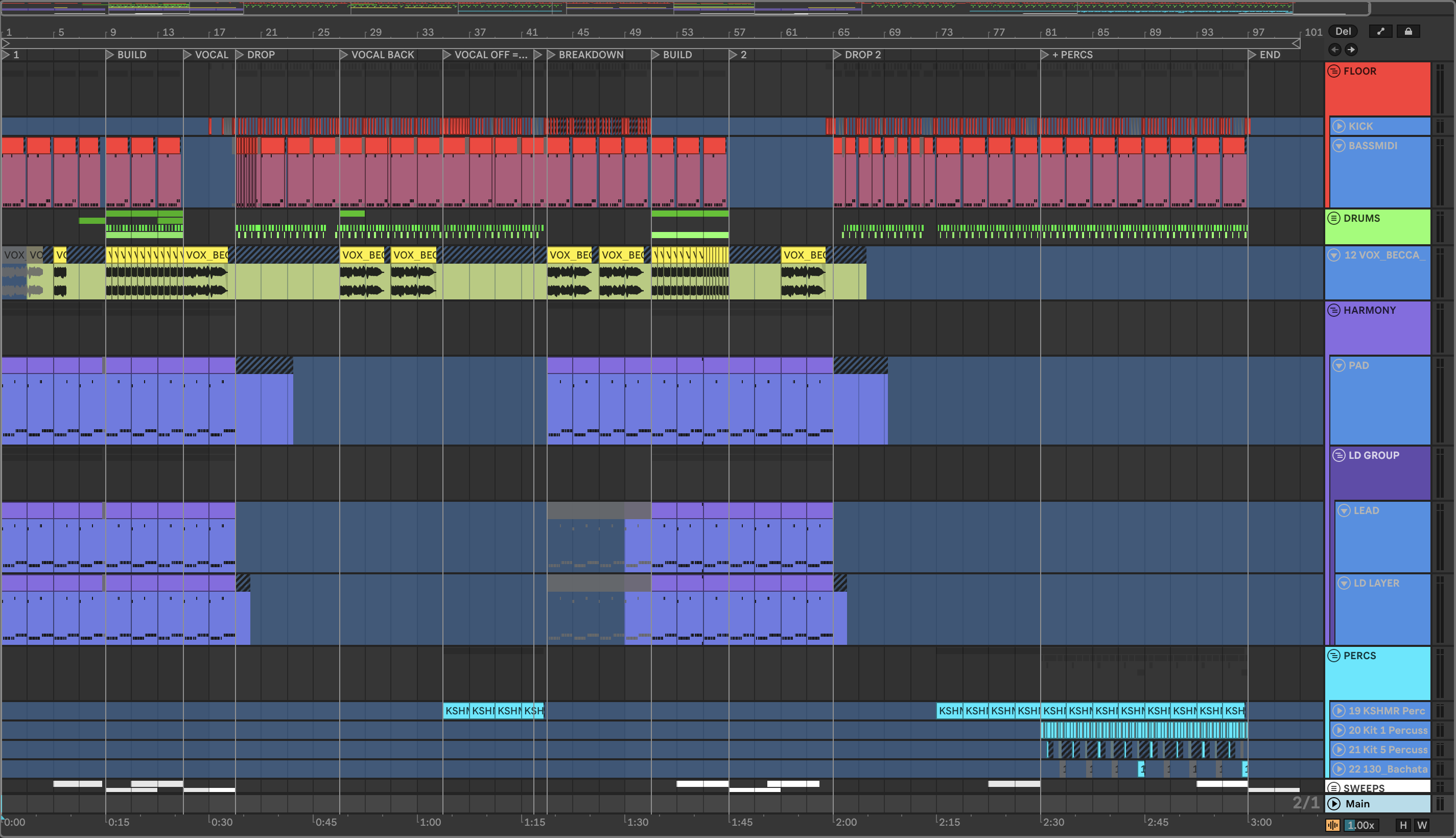Toggle optimize arrangement width W button

pos(1422,825)
